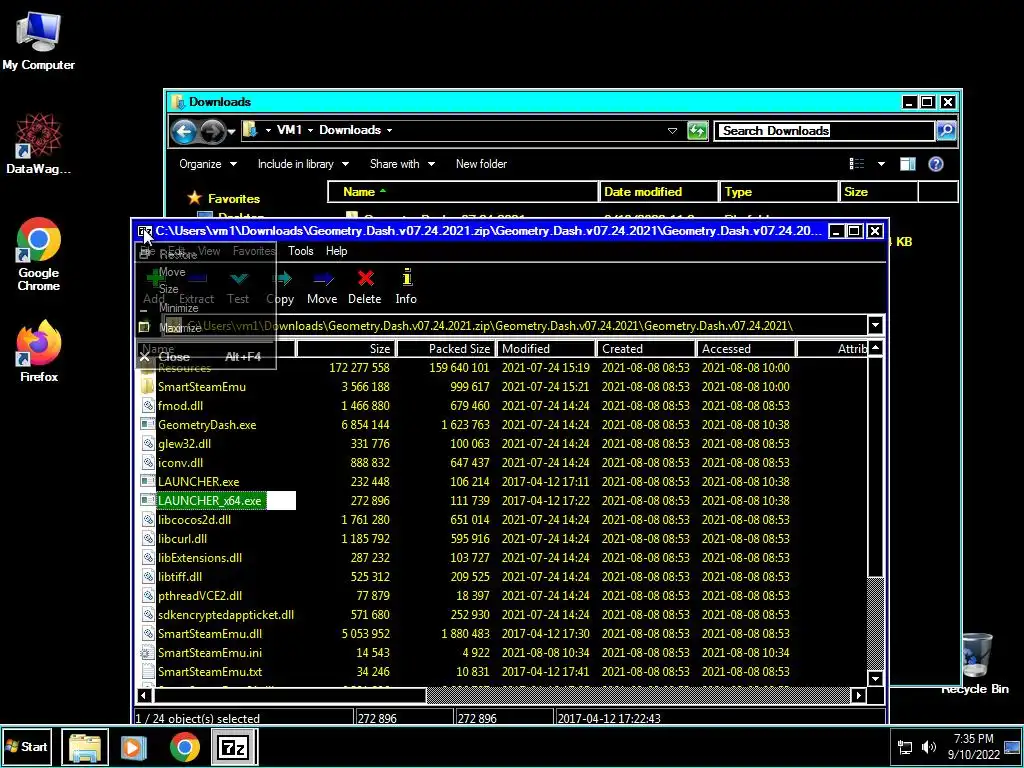Click the 7z taskbar button

point(234,747)
